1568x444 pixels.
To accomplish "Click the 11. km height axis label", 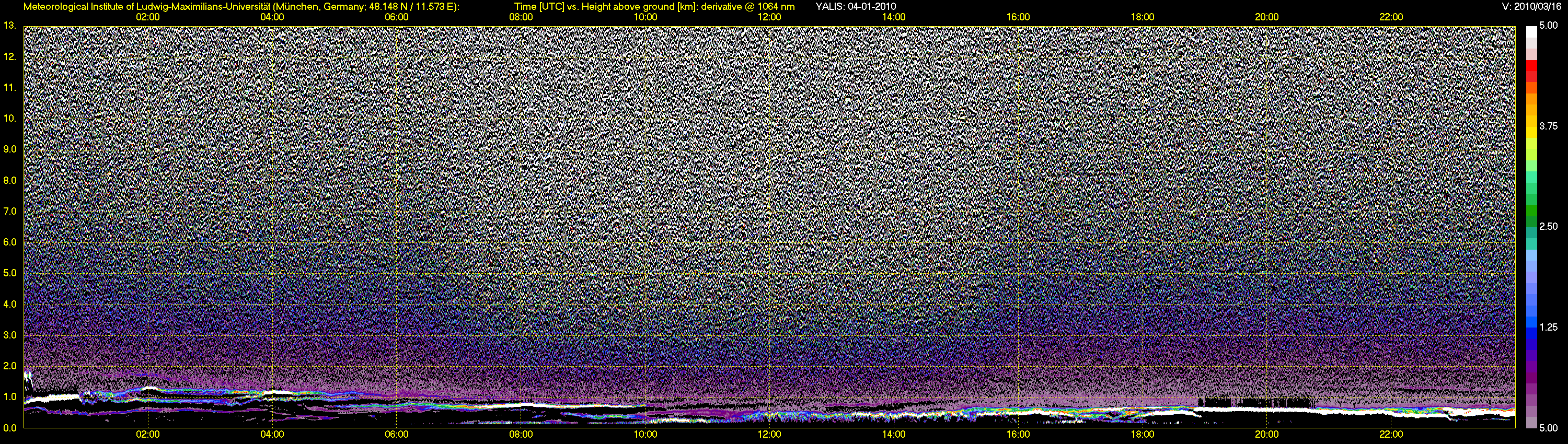I will (x=10, y=88).
